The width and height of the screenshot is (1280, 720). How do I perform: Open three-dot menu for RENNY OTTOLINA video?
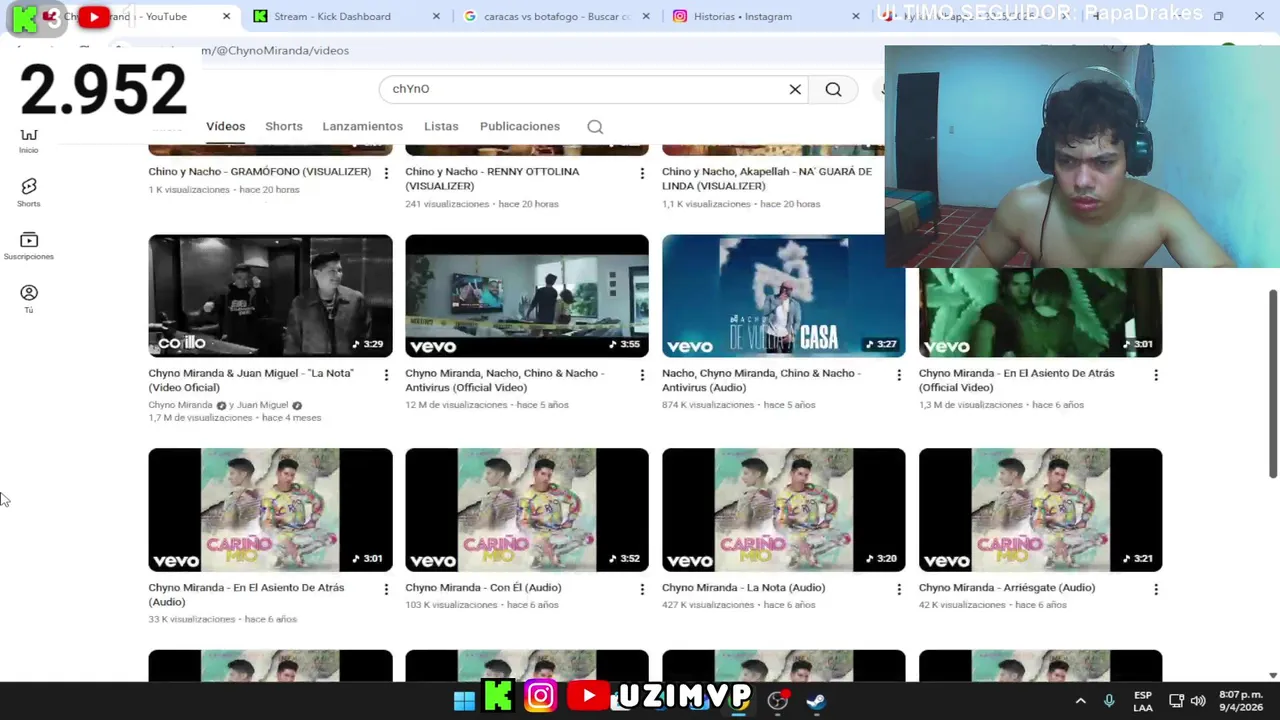[642, 173]
